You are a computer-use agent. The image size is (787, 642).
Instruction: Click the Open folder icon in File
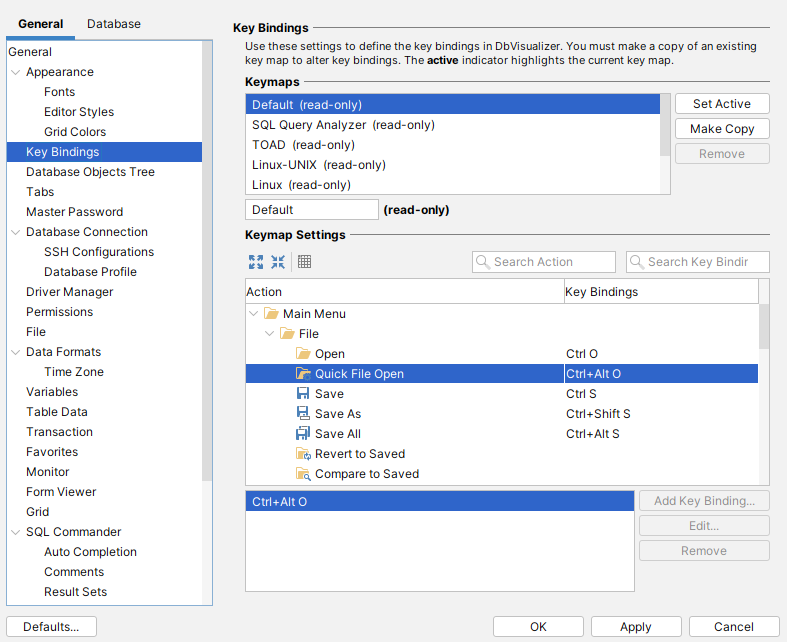pyautogui.click(x=303, y=354)
